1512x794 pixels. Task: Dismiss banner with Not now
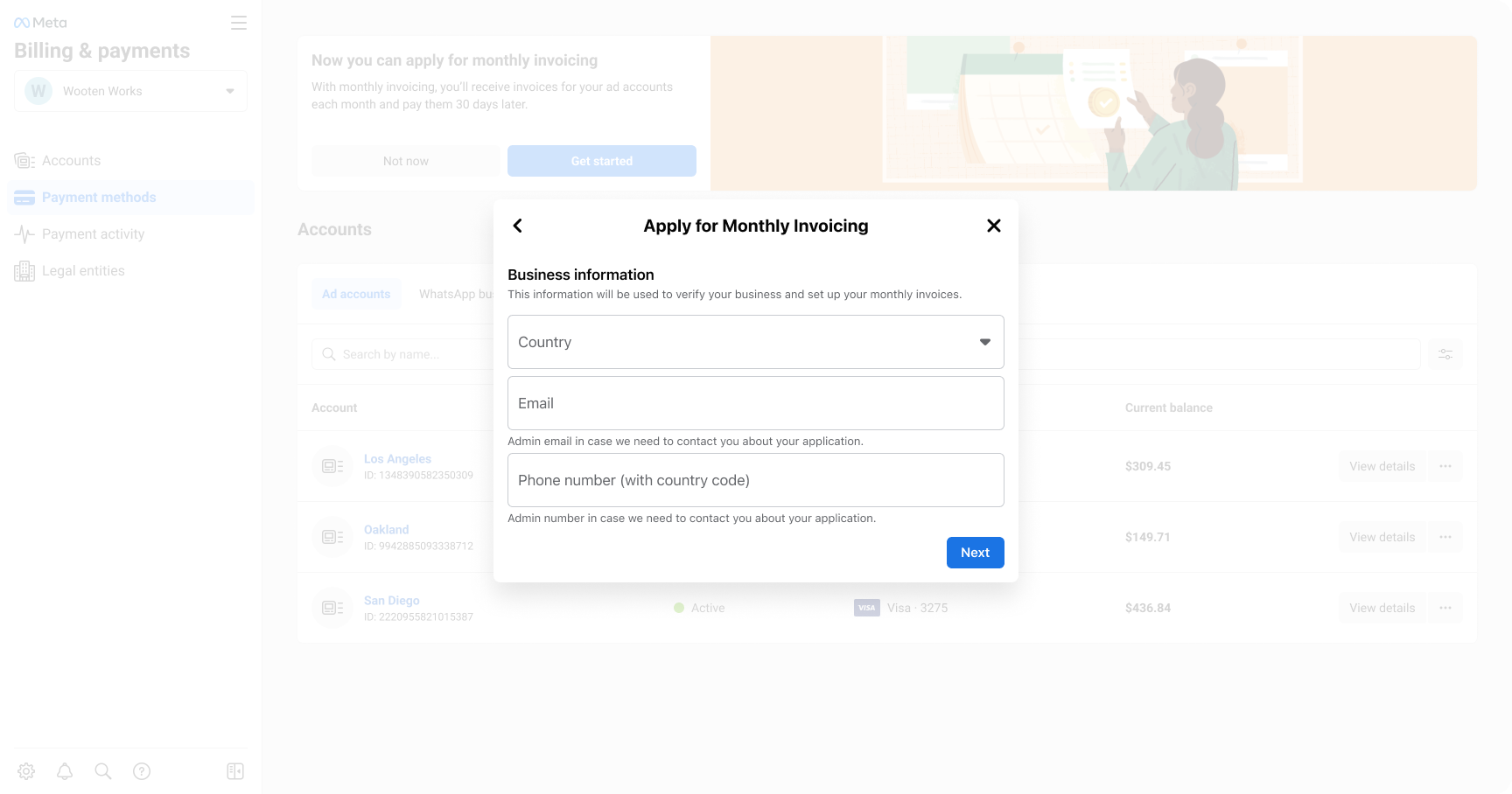[x=406, y=161]
